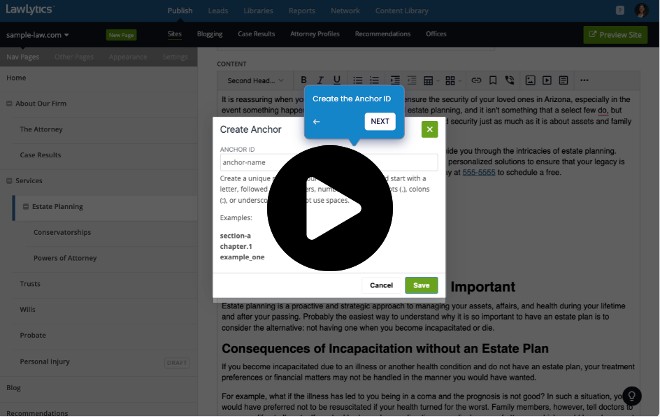Open the Home nav page
The width and height of the screenshot is (660, 417).
click(16, 78)
